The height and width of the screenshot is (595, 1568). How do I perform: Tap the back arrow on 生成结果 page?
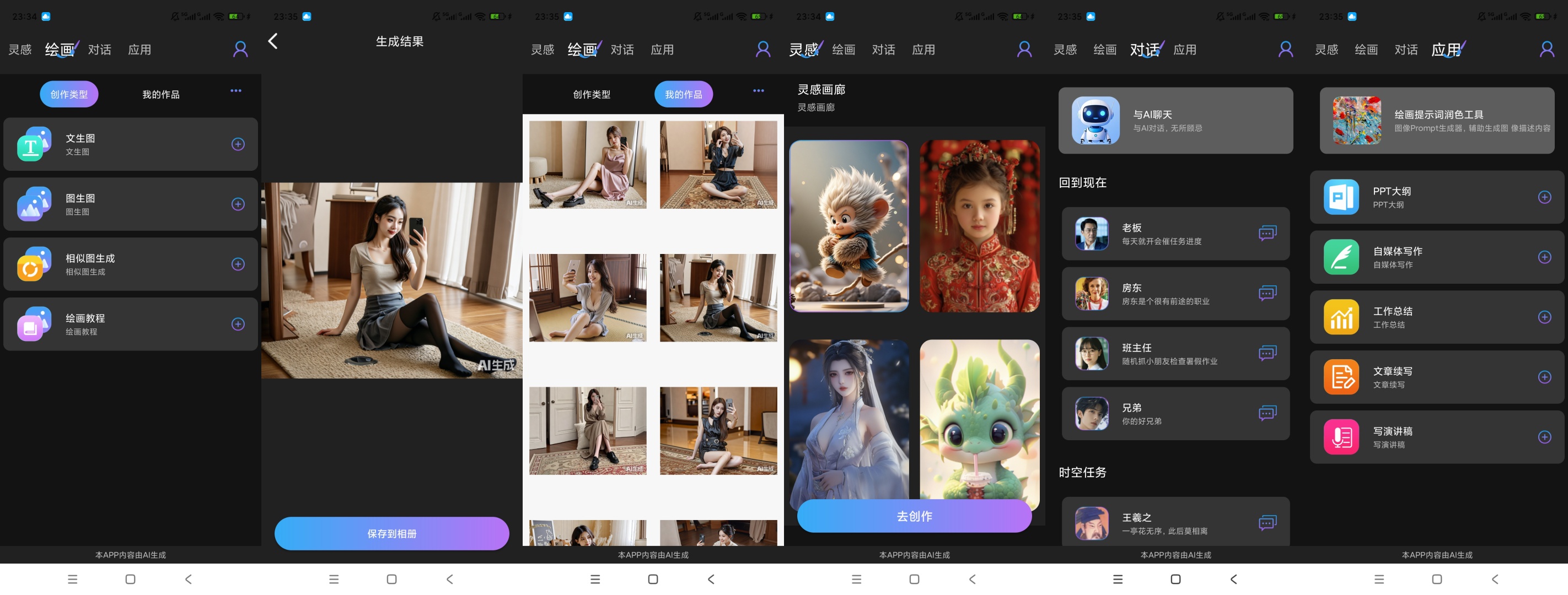click(273, 41)
